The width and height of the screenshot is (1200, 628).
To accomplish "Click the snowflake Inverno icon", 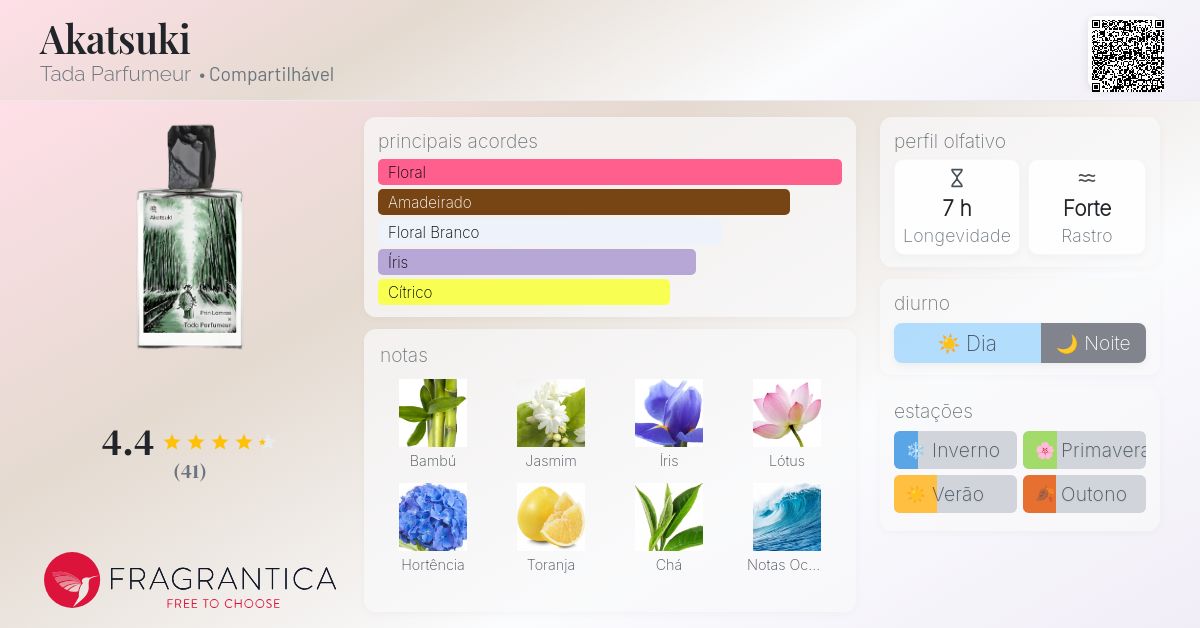I will point(914,450).
